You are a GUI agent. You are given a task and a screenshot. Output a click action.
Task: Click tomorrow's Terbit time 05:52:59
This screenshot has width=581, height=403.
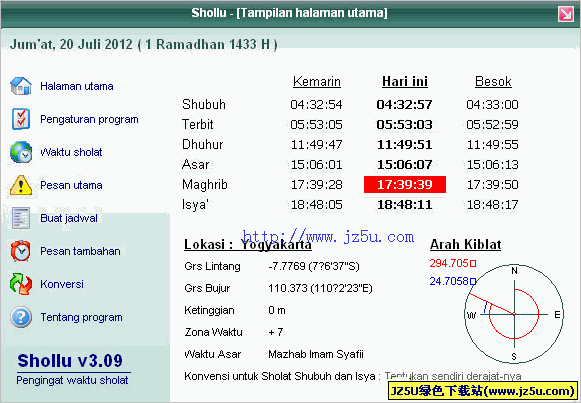[492, 124]
